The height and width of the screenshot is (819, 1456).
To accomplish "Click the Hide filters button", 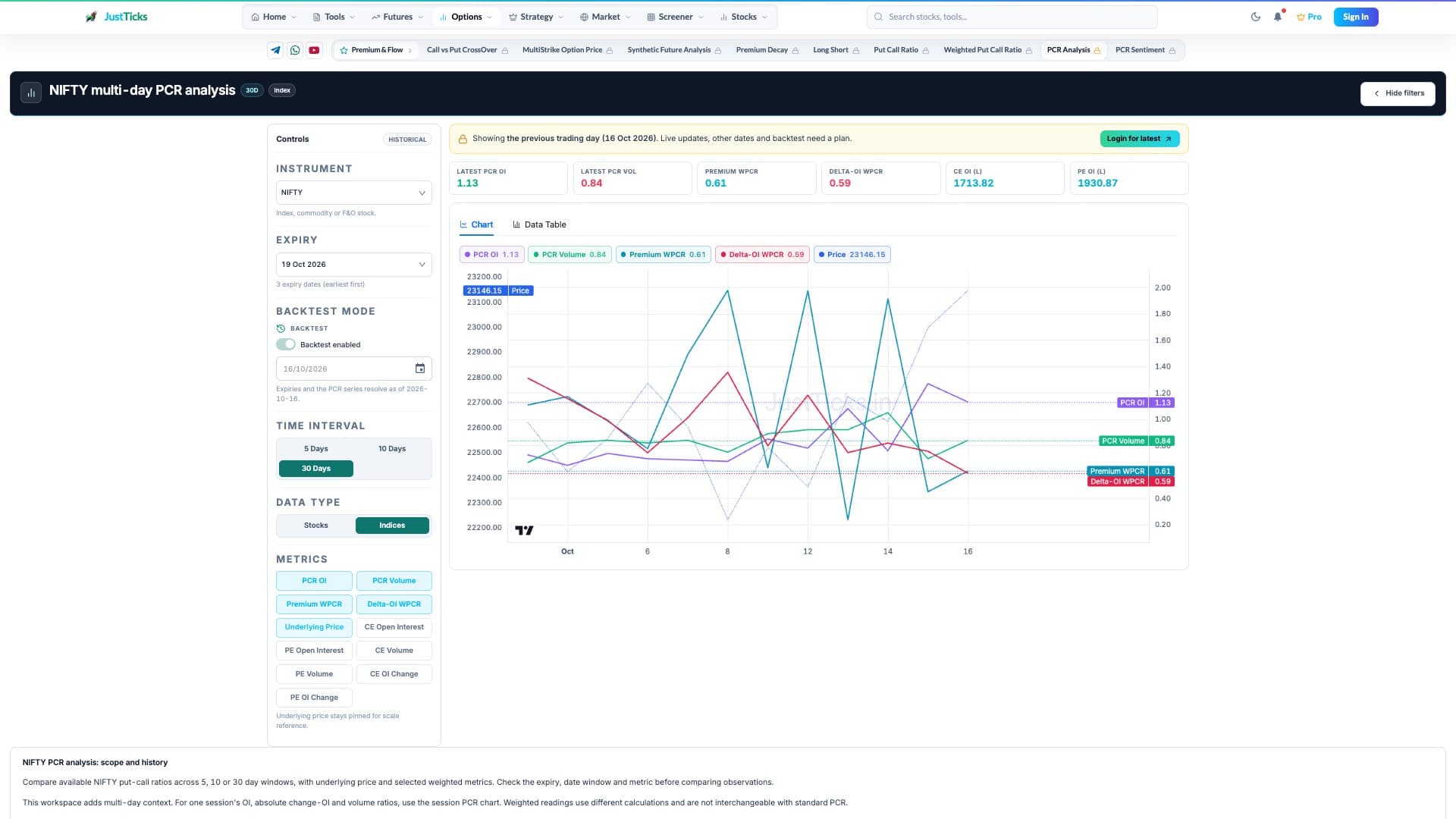I will tap(1398, 93).
